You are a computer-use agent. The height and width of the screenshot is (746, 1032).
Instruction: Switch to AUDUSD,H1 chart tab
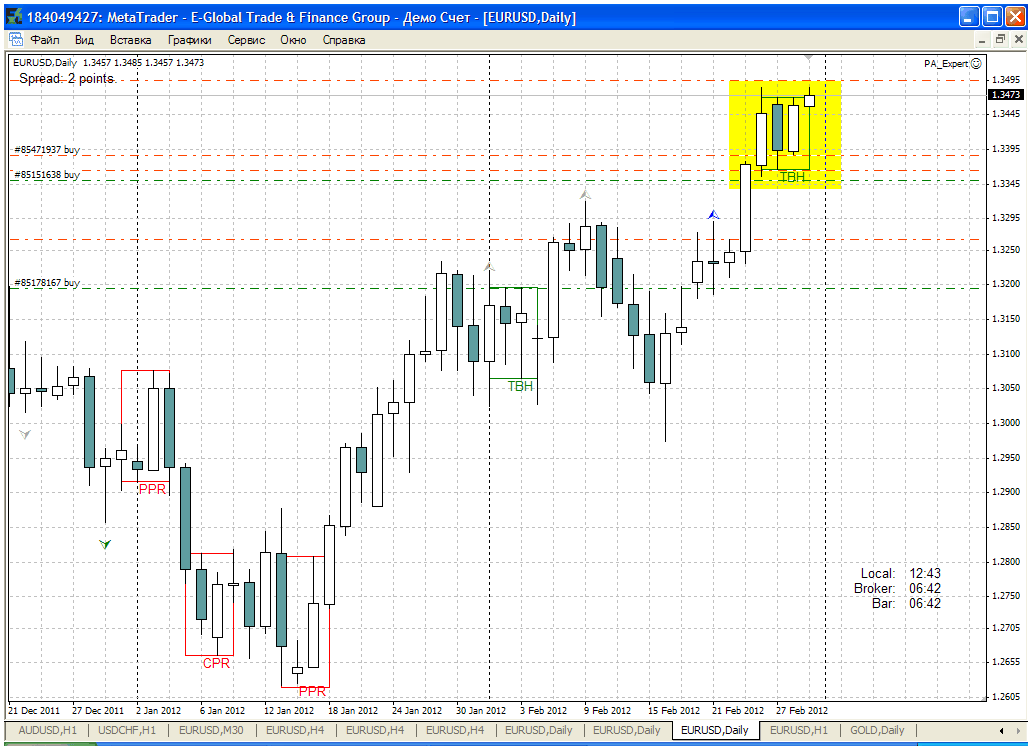47,730
